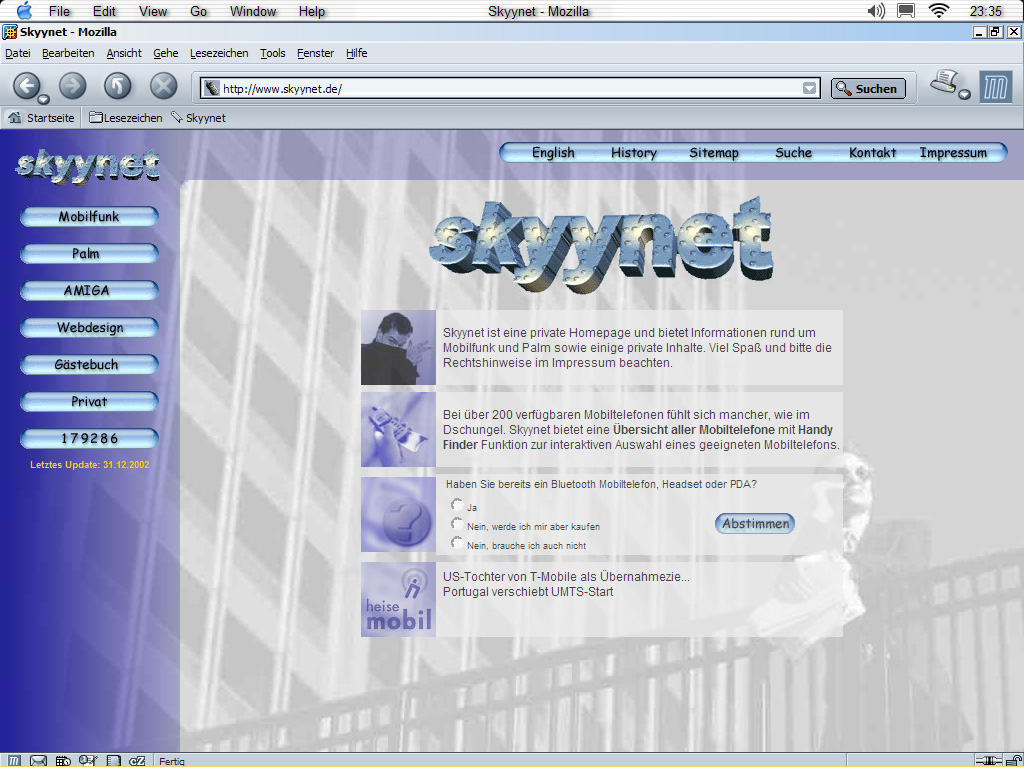1024x768 pixels.
Task: Open Mail from the status bar envelope icon
Action: pyautogui.click(x=39, y=761)
